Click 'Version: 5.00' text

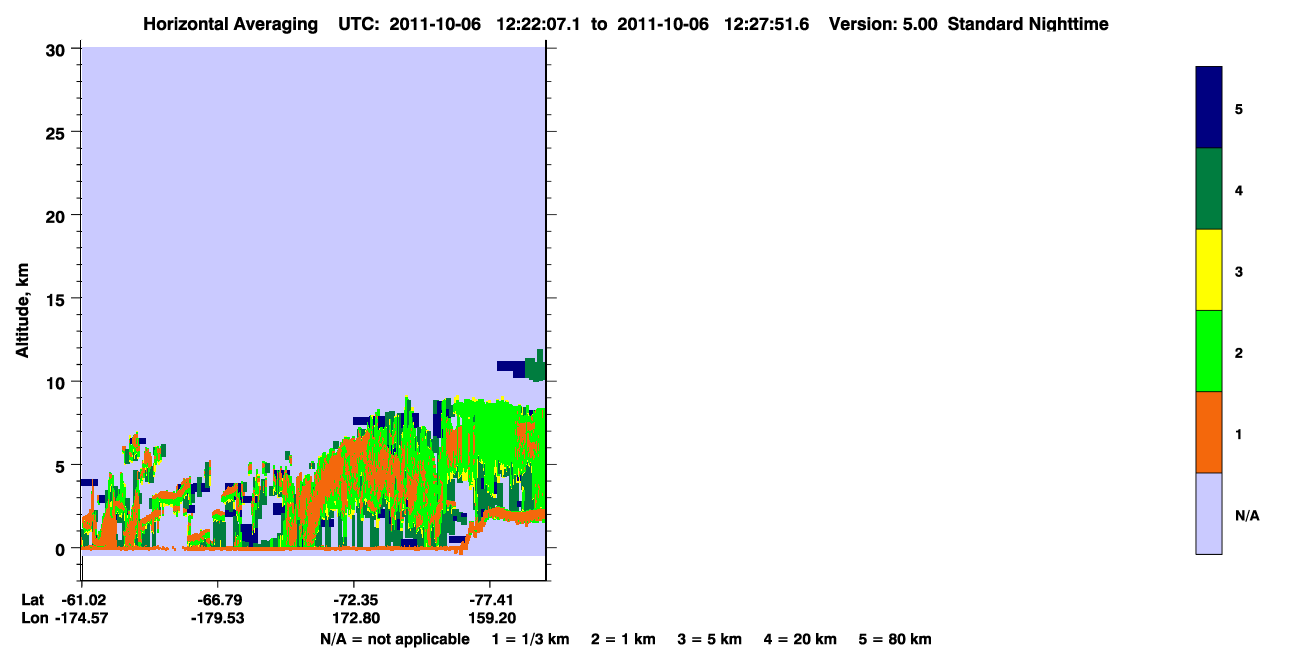click(x=883, y=24)
